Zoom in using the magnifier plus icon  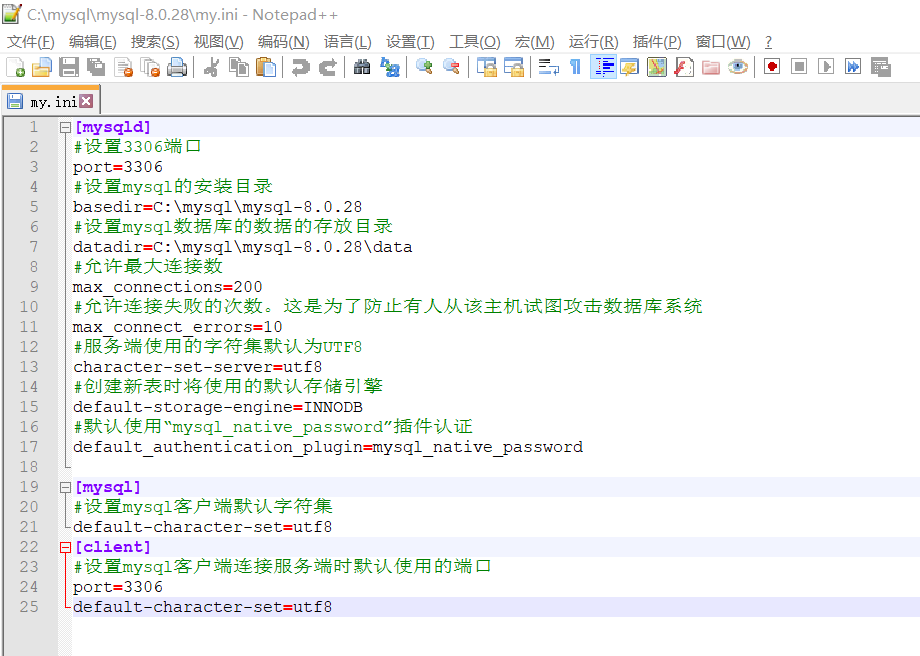tap(424, 67)
